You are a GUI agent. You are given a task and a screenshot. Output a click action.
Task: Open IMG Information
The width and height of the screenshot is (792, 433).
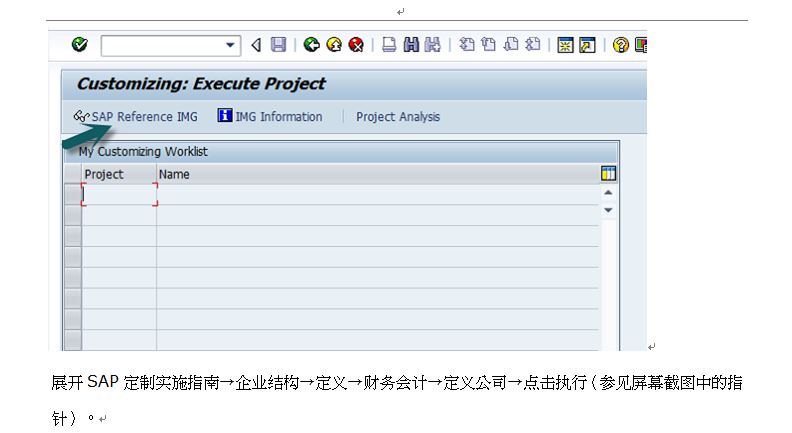point(270,117)
